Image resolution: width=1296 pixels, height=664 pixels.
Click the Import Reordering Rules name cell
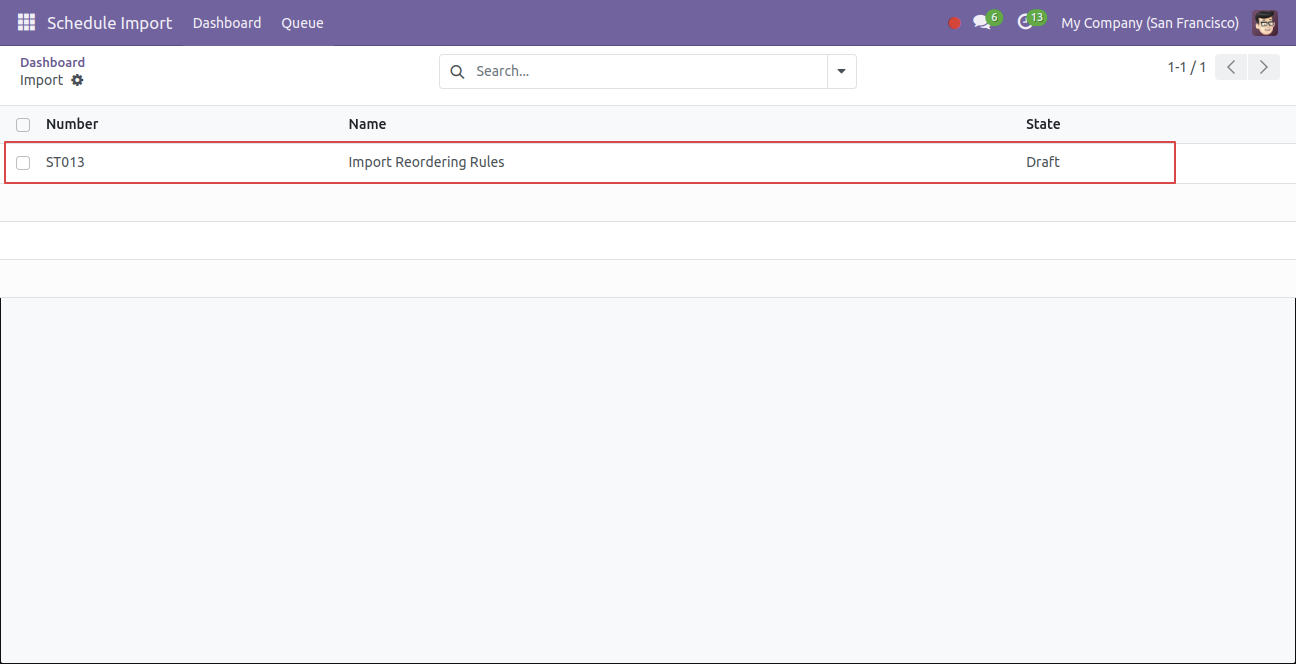[x=426, y=162]
